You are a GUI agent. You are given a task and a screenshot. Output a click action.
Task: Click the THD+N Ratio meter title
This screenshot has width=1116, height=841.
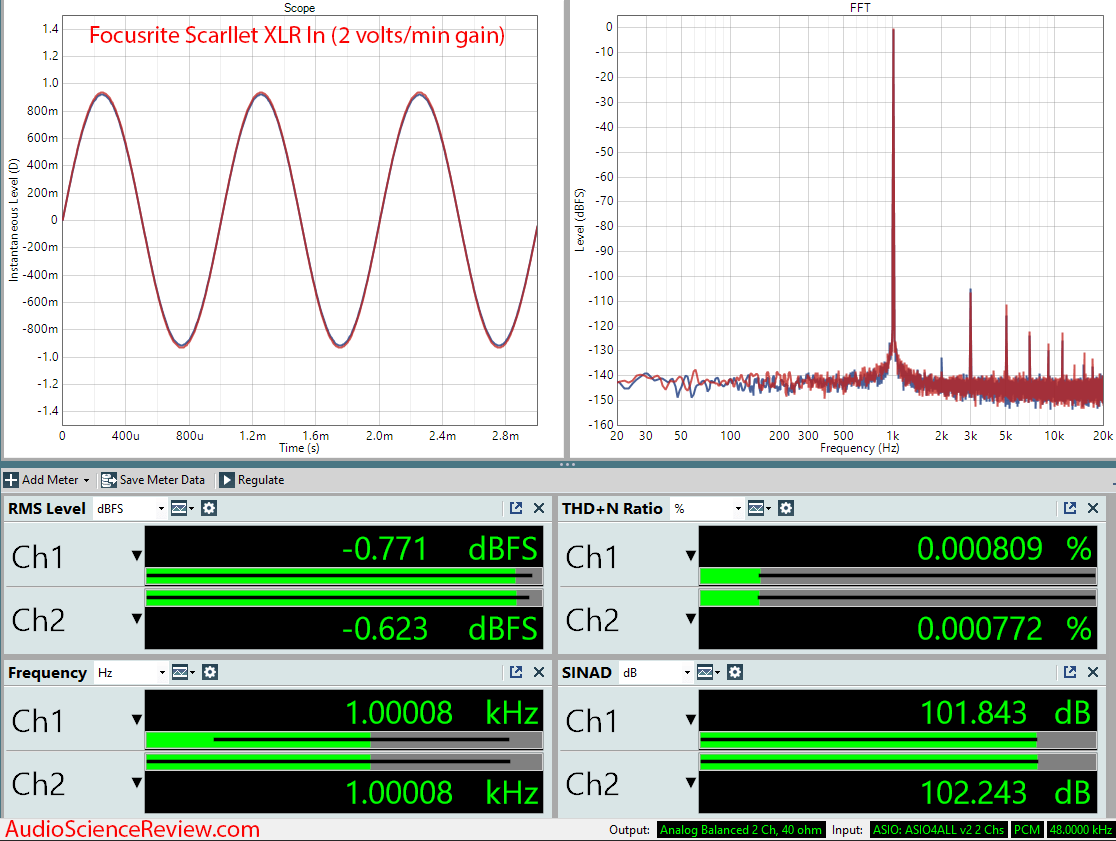612,509
